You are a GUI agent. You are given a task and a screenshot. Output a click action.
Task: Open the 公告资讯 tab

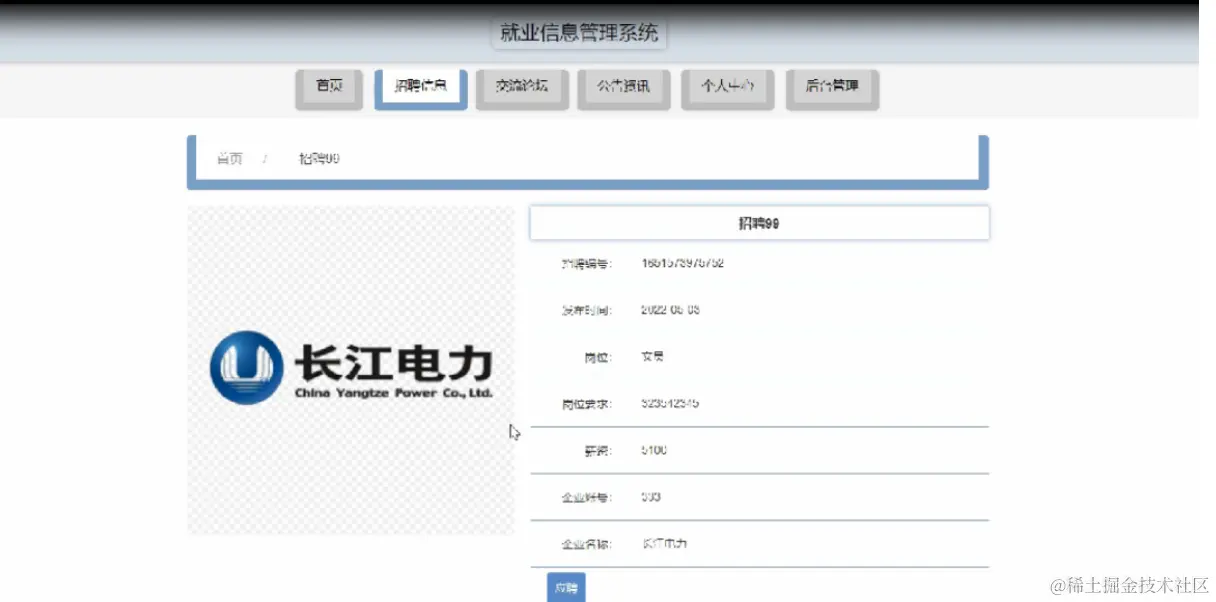[x=623, y=88]
